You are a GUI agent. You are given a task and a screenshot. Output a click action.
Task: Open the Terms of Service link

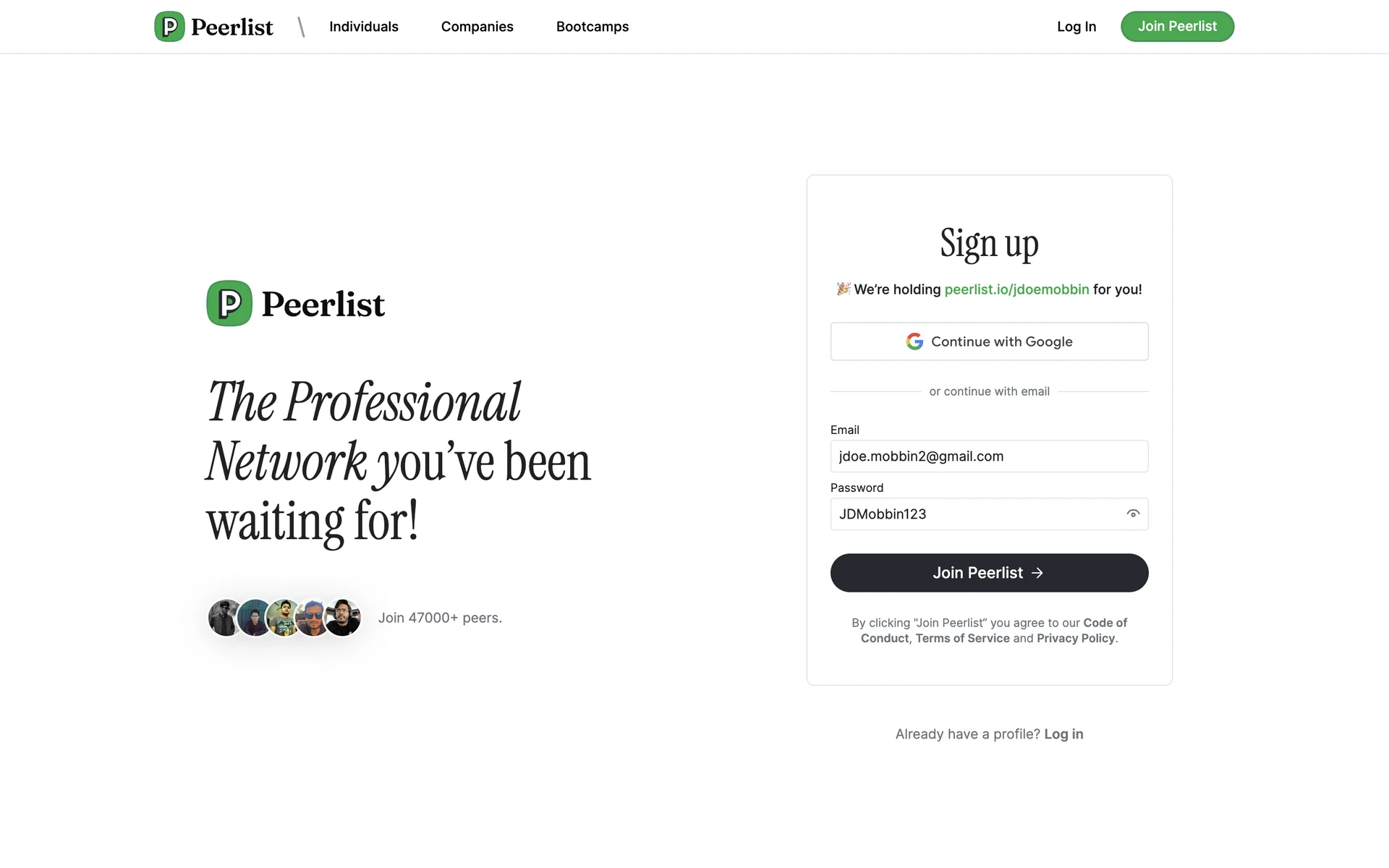[x=962, y=638]
